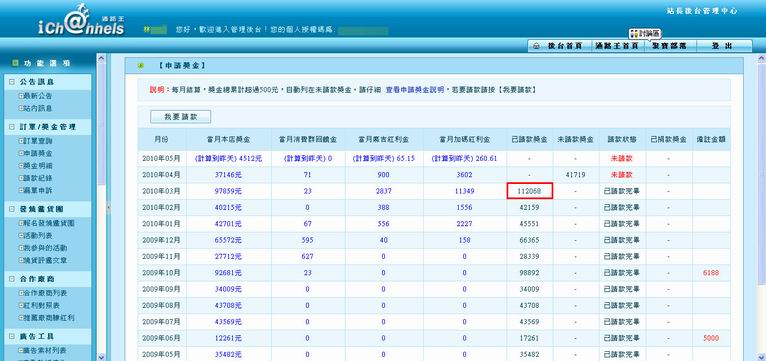This screenshot has height=361, width=766.
Task: Collapse the 廣告工具 section
Action: (12, 337)
